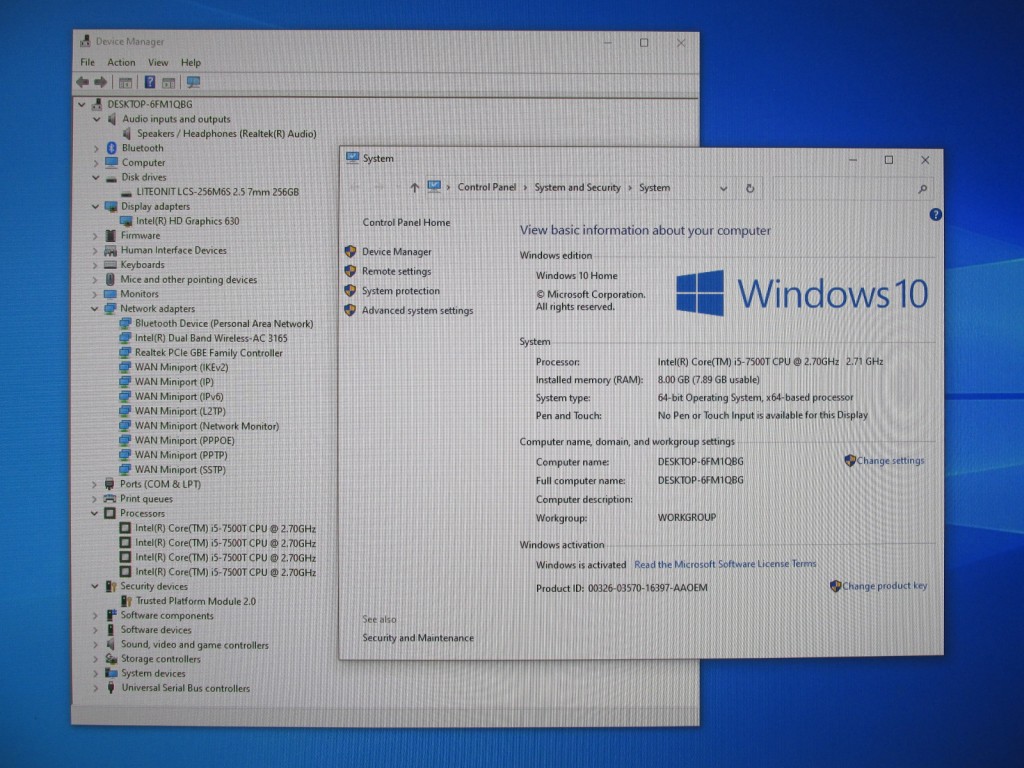Click the Back arrow in Device Manager toolbar
This screenshot has height=768, width=1024.
(x=82, y=82)
